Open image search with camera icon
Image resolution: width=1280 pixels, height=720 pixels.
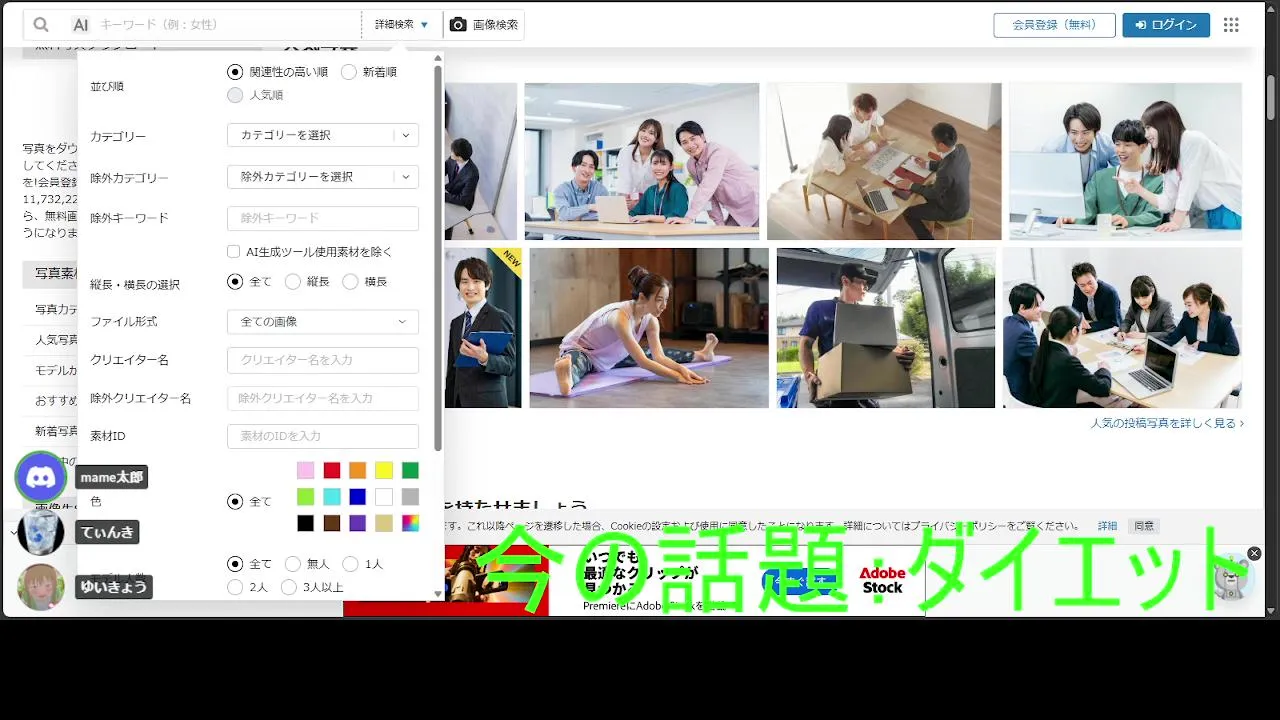484,25
